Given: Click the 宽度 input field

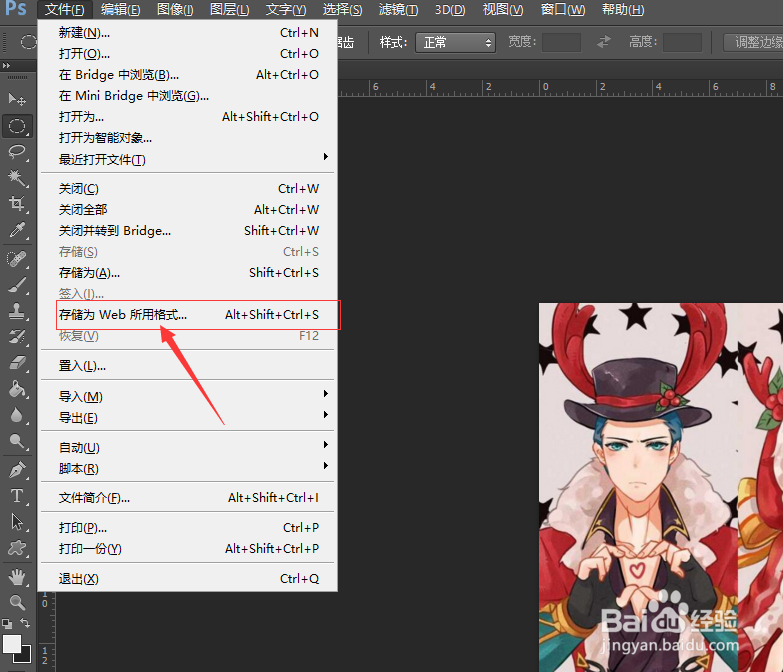Looking at the screenshot, I should click(x=561, y=42).
